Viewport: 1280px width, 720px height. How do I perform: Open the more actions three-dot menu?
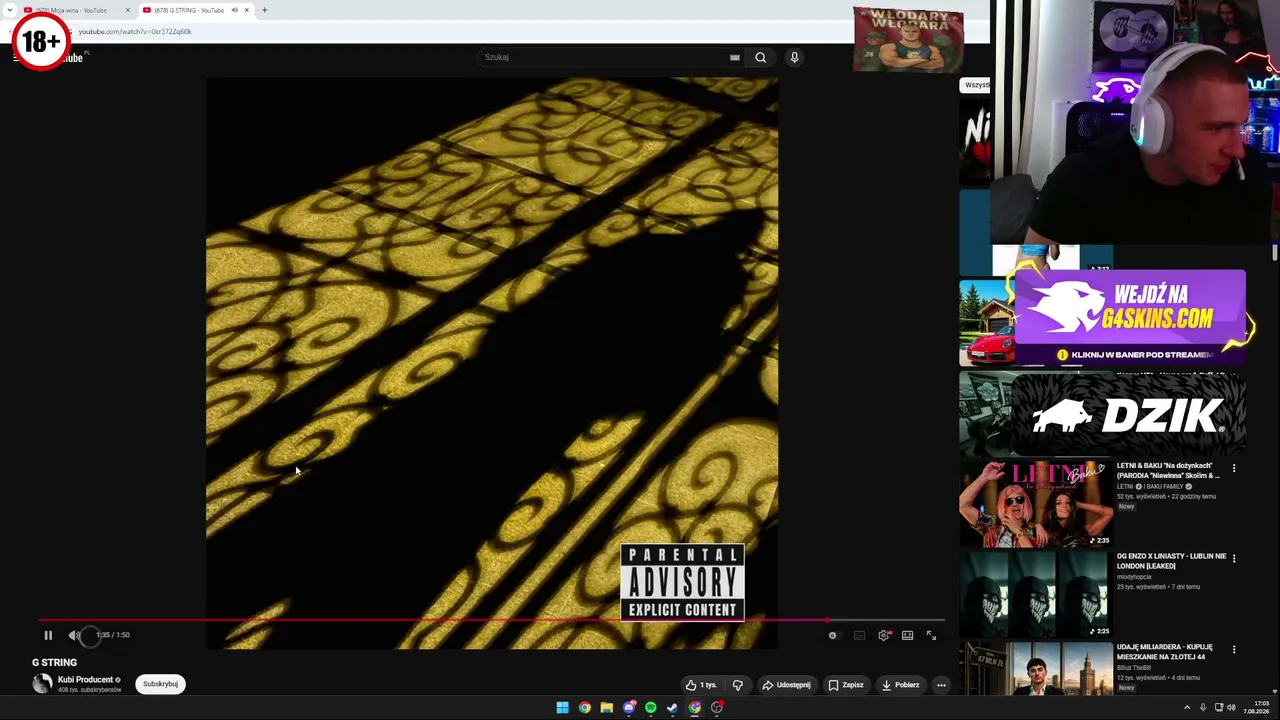pyautogui.click(x=941, y=685)
